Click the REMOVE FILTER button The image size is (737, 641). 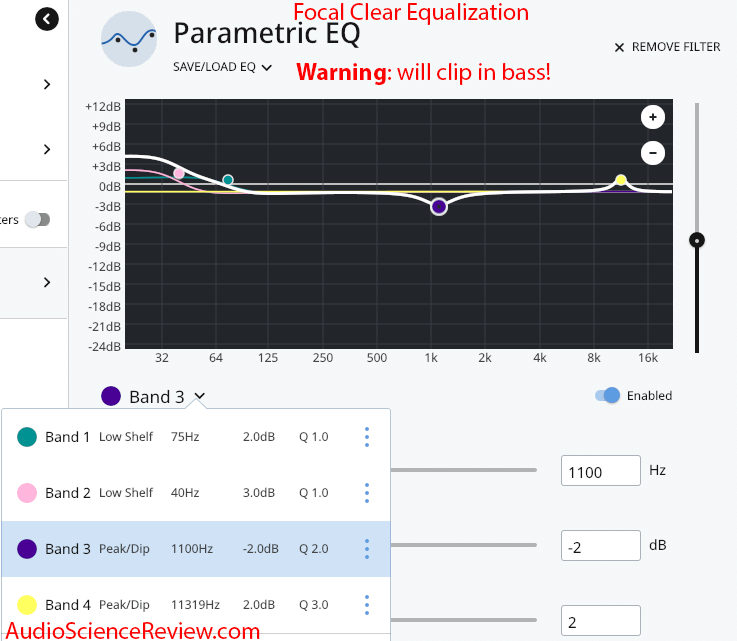click(667, 47)
